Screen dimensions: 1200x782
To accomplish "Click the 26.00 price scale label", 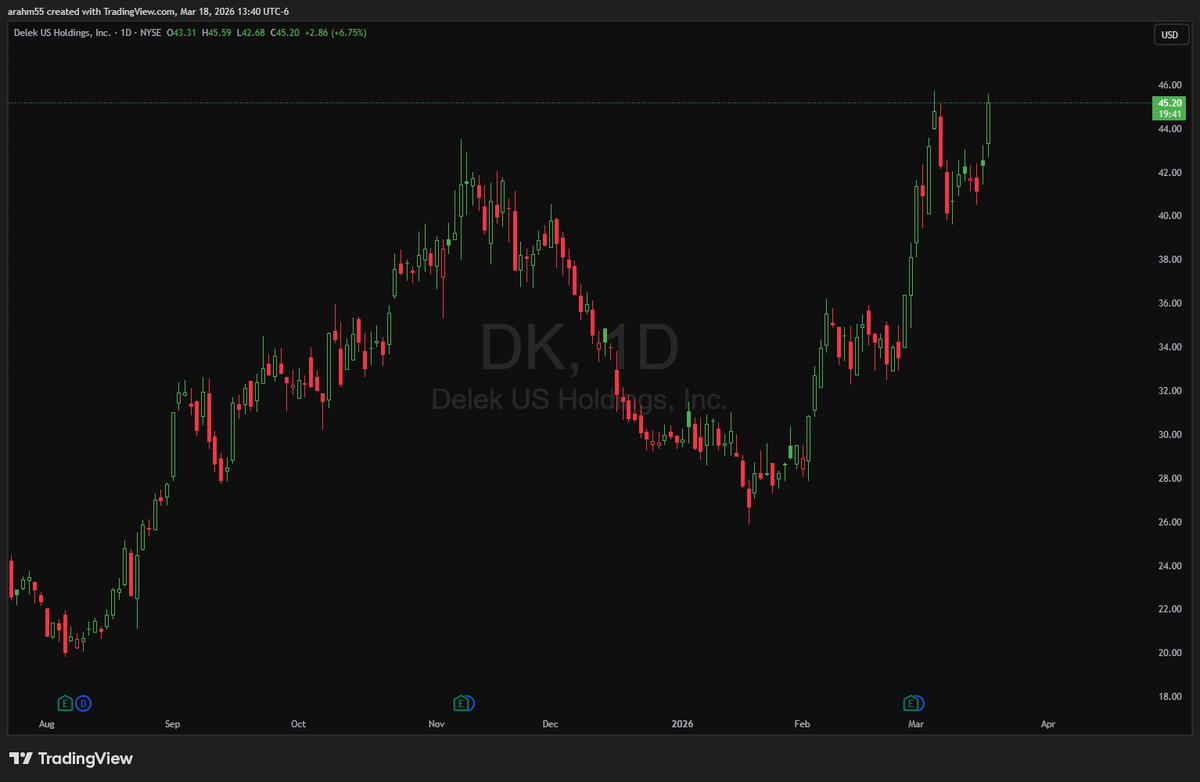I will [x=1170, y=522].
